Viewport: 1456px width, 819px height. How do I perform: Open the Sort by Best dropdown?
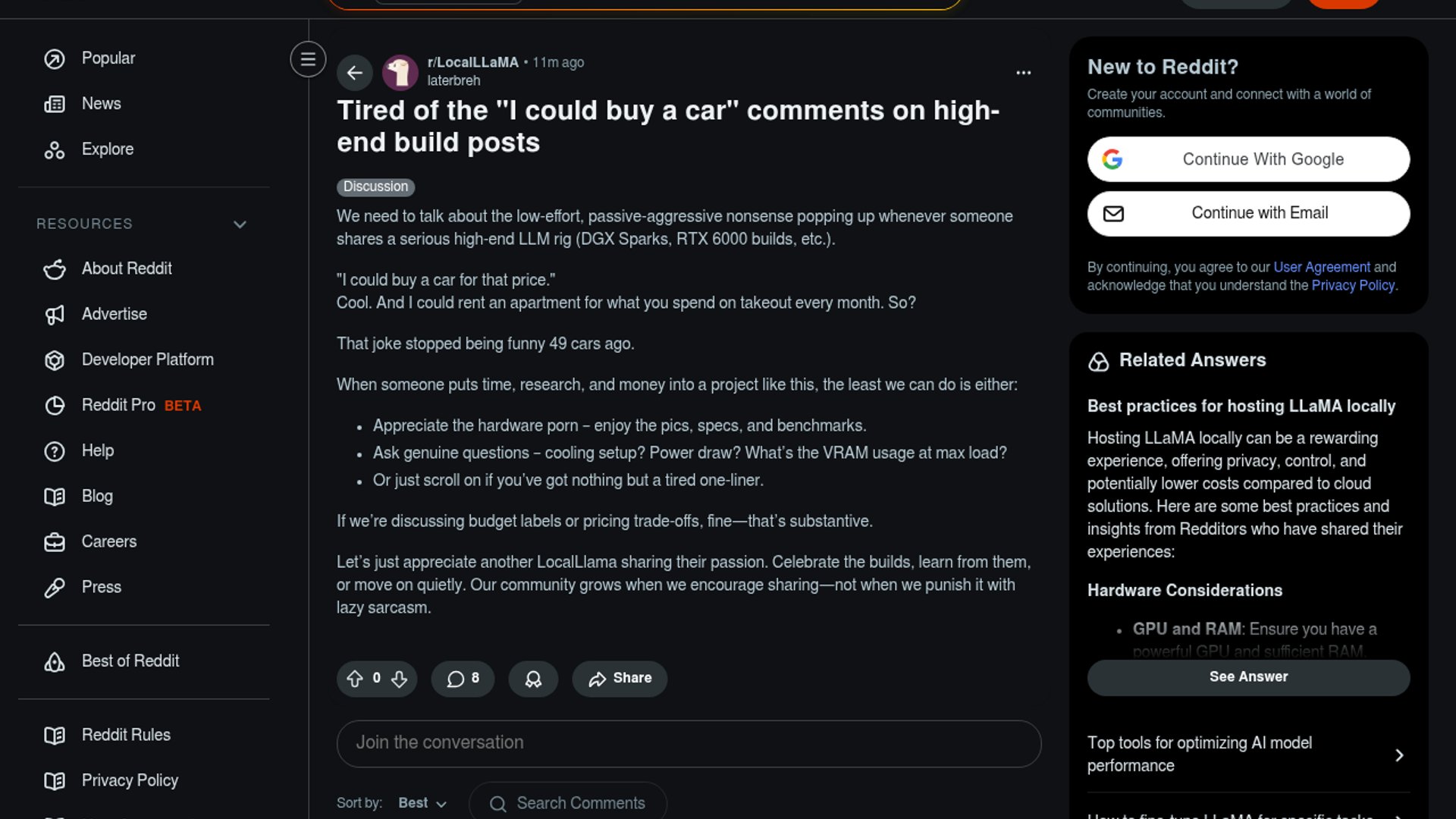(422, 803)
